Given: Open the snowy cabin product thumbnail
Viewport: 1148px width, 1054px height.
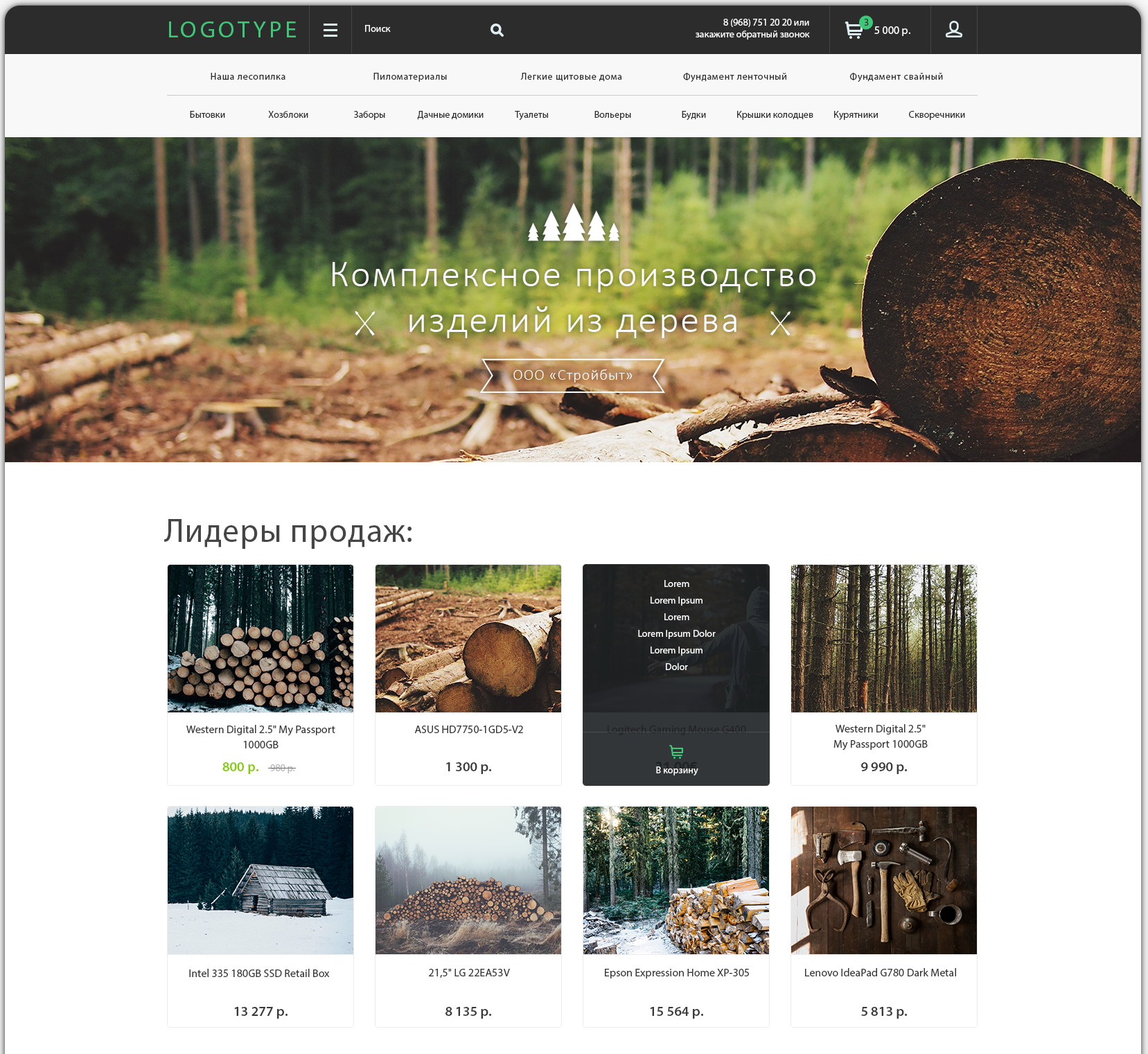Looking at the screenshot, I should pyautogui.click(x=260, y=880).
